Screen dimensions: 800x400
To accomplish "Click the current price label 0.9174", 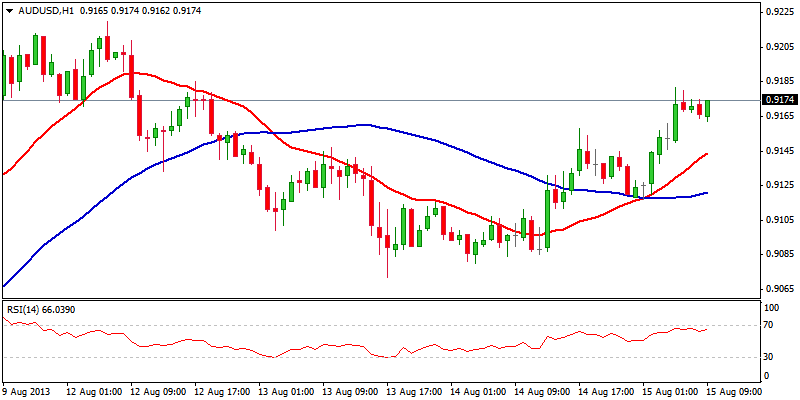I will (778, 100).
